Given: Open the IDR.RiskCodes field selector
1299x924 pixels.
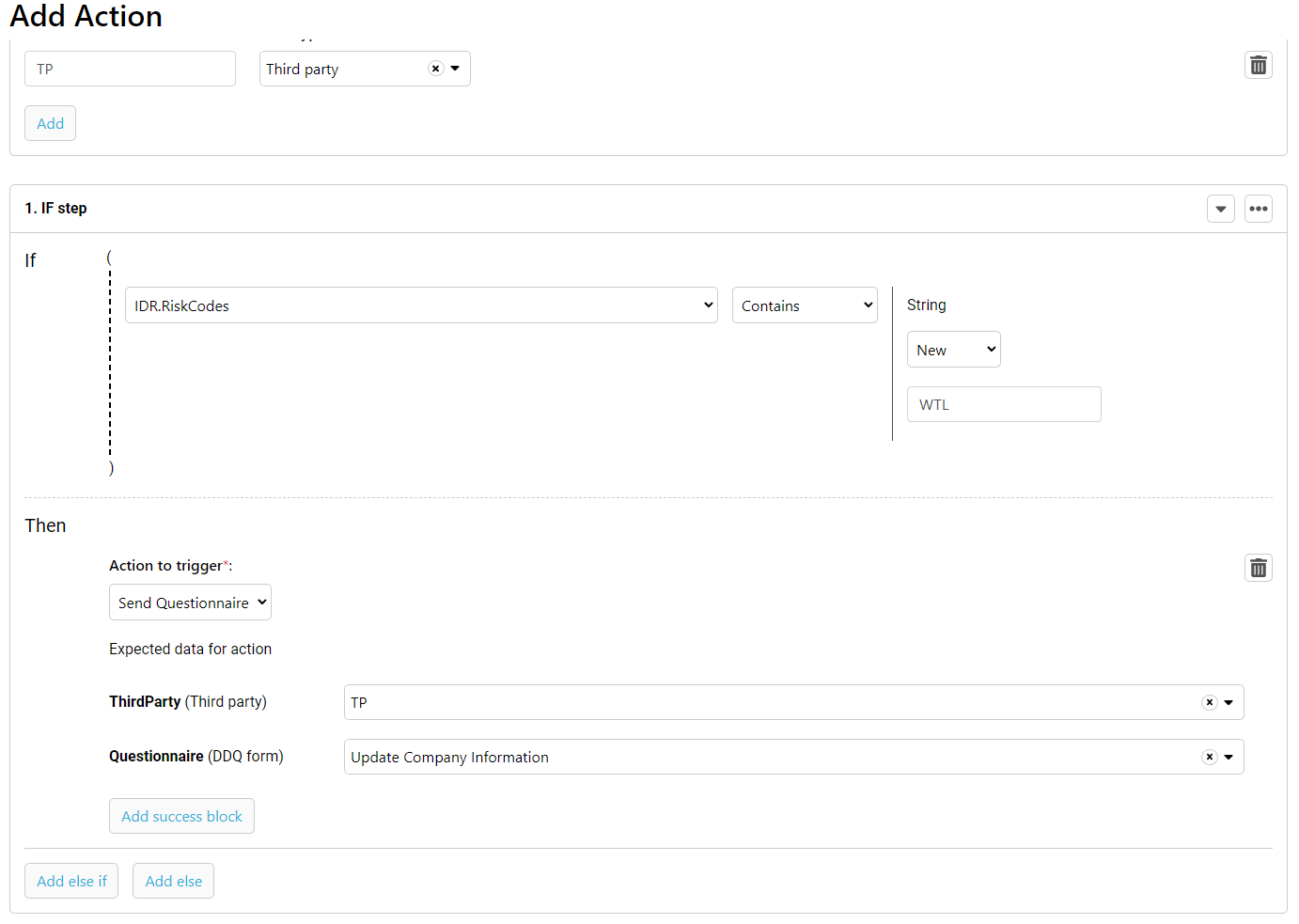Looking at the screenshot, I should click(x=421, y=305).
